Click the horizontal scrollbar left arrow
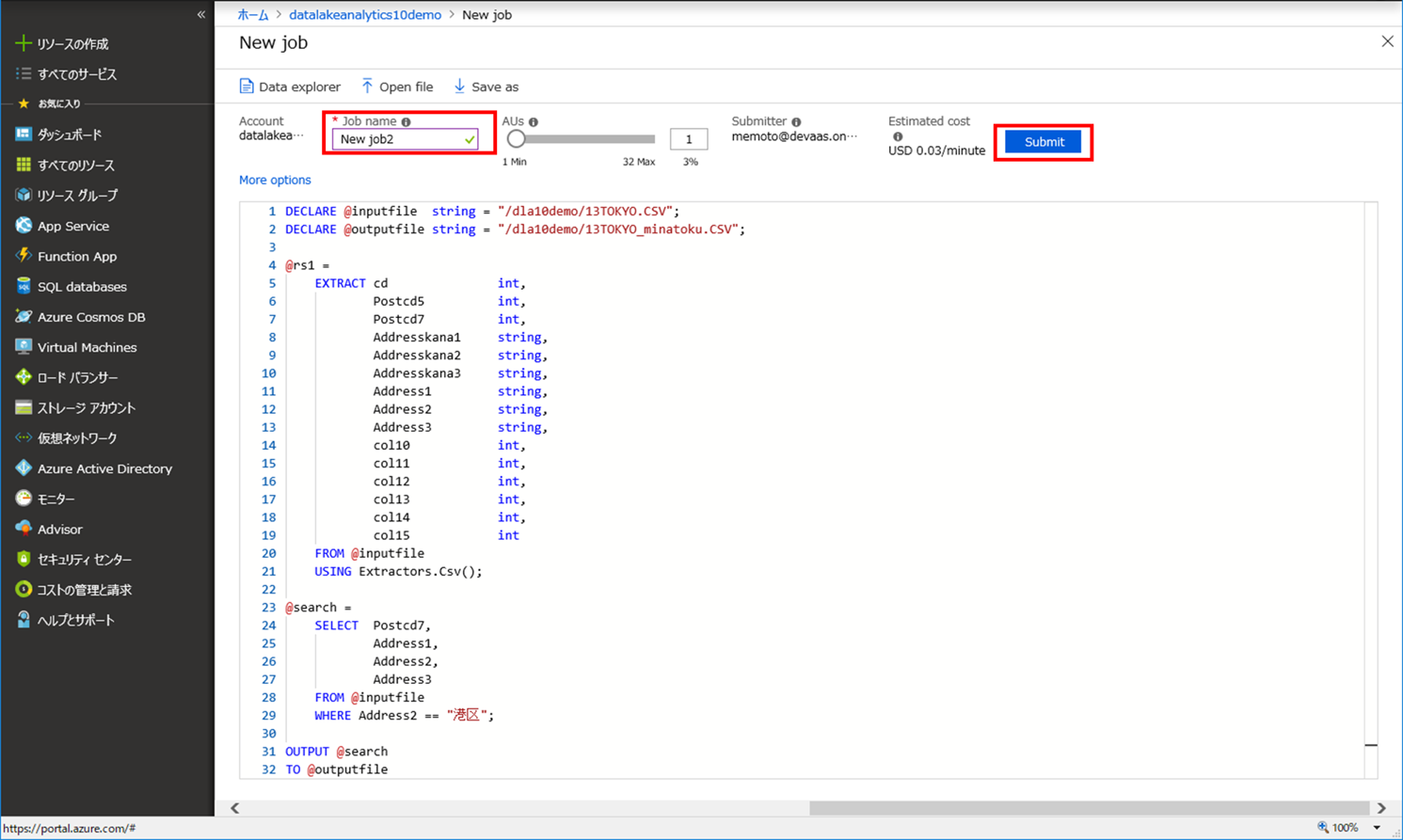 [235, 809]
